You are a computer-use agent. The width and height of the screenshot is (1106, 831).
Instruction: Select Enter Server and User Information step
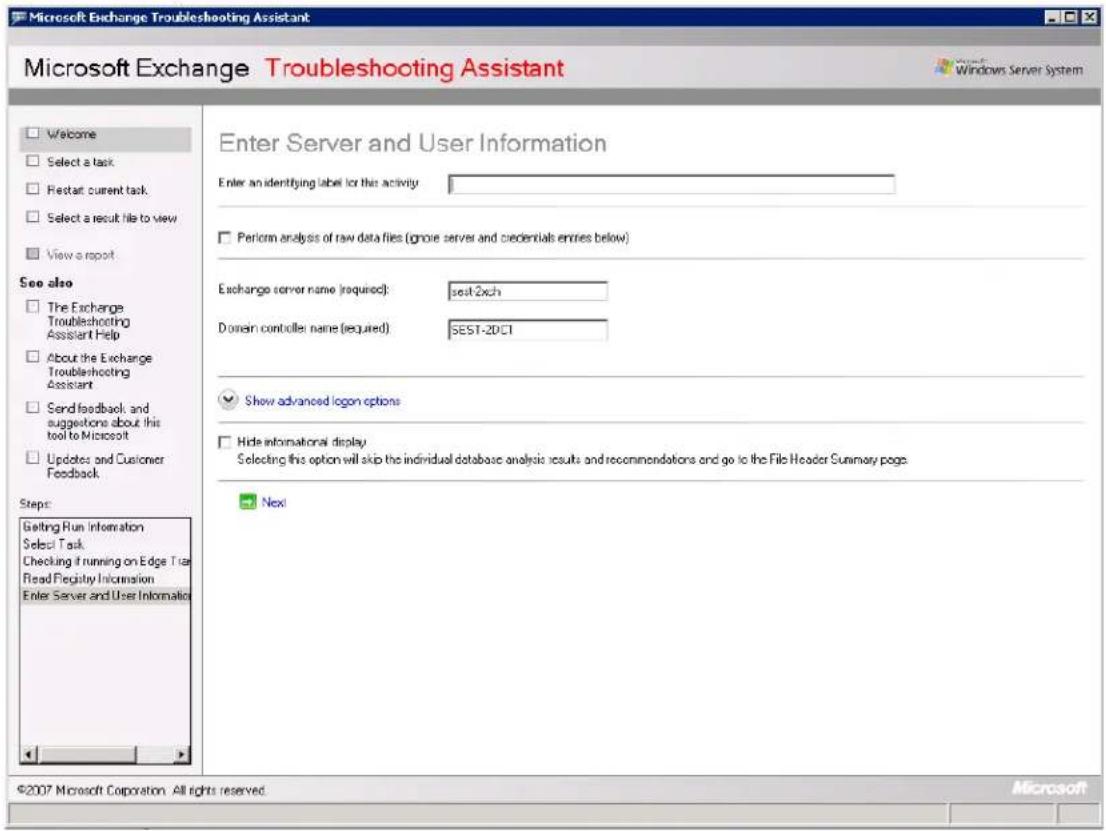point(106,596)
